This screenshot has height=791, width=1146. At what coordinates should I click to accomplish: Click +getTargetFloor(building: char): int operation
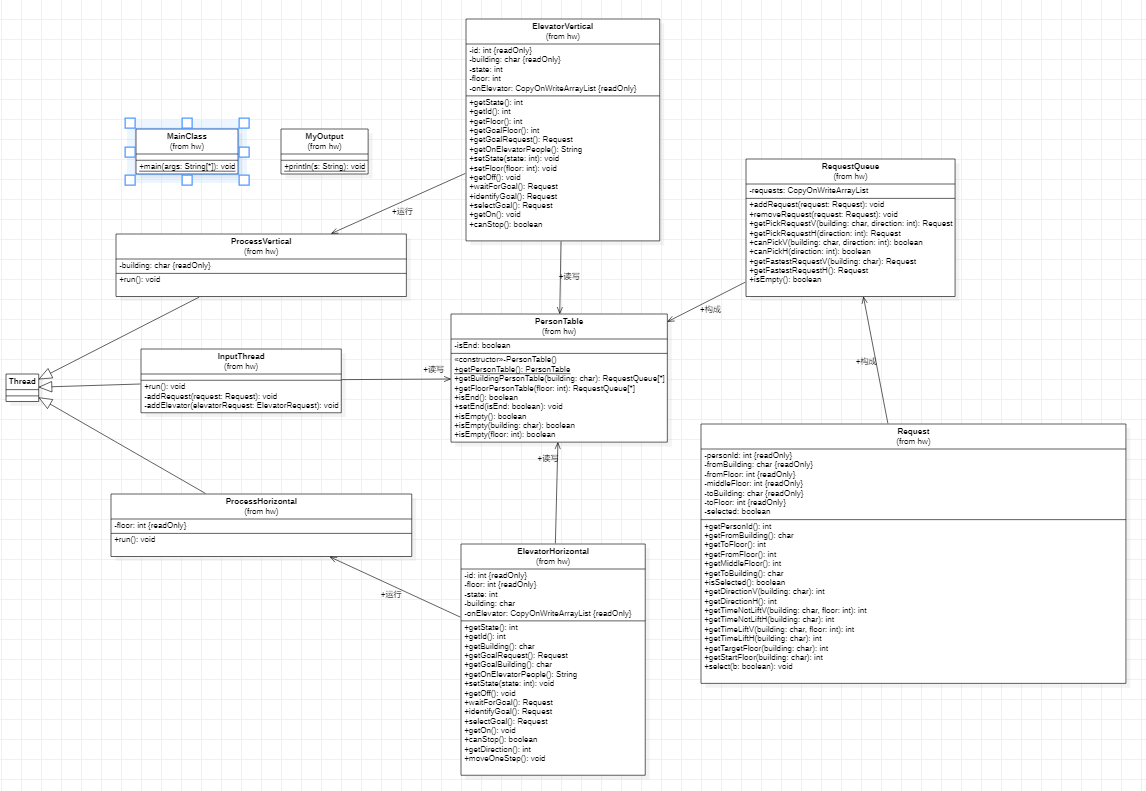tap(766, 648)
